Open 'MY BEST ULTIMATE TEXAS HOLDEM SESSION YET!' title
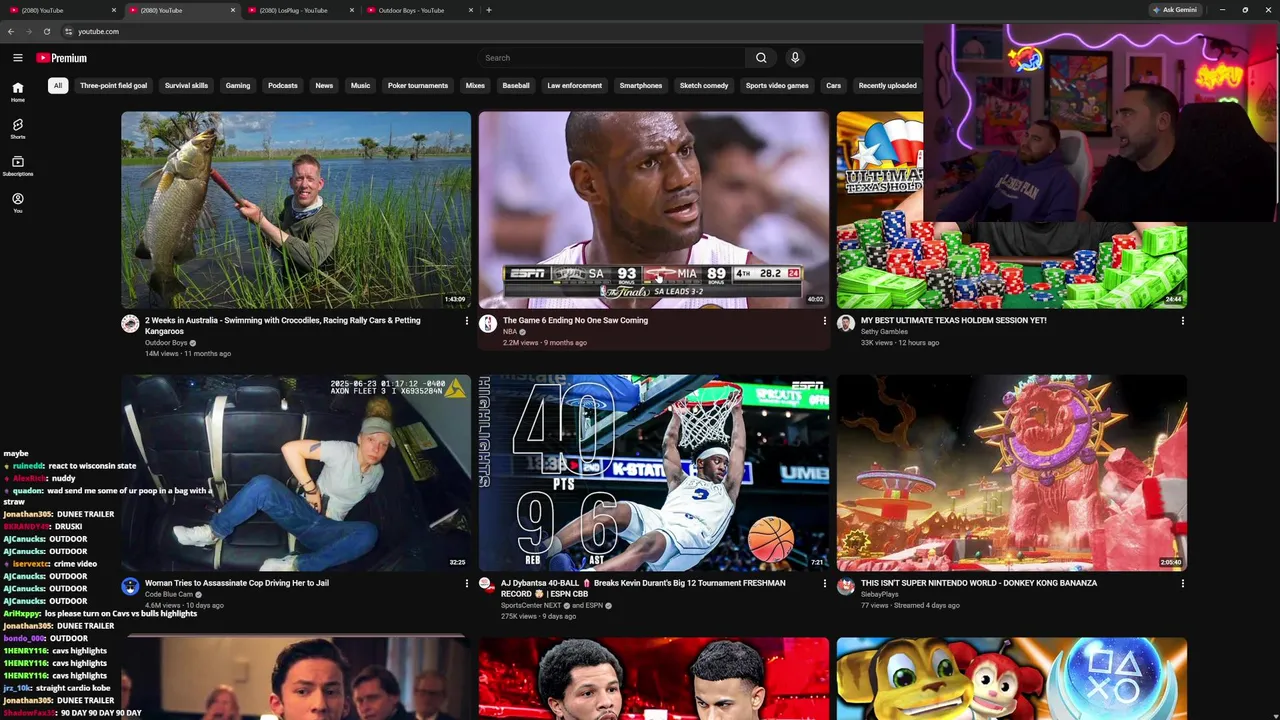This screenshot has height=720, width=1280. [x=954, y=321]
